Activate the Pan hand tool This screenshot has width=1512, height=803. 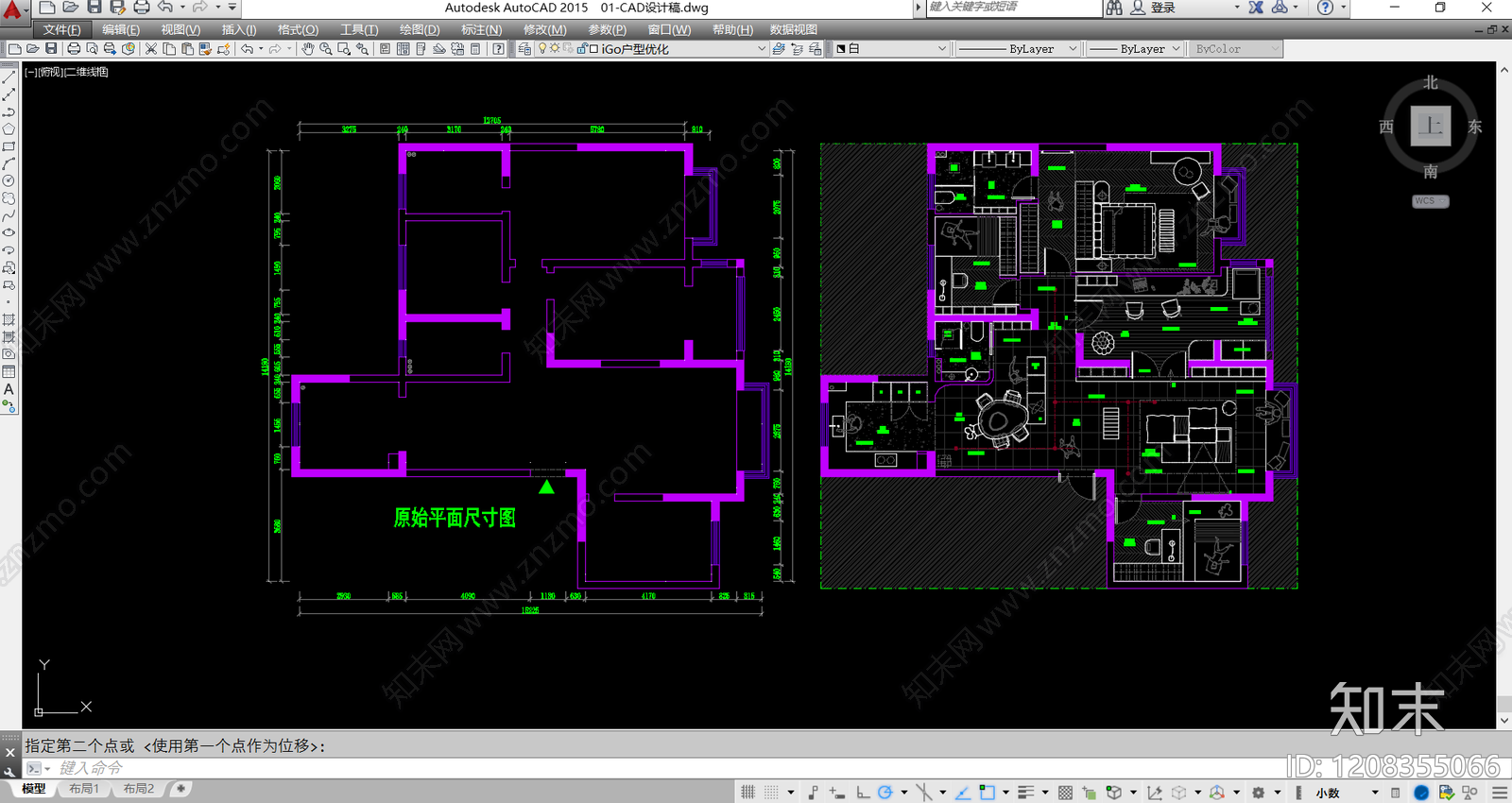[x=308, y=49]
